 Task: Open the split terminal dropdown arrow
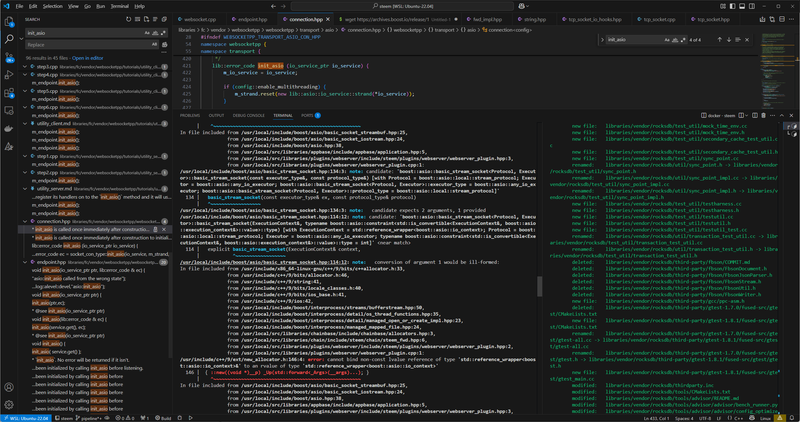coord(747,115)
